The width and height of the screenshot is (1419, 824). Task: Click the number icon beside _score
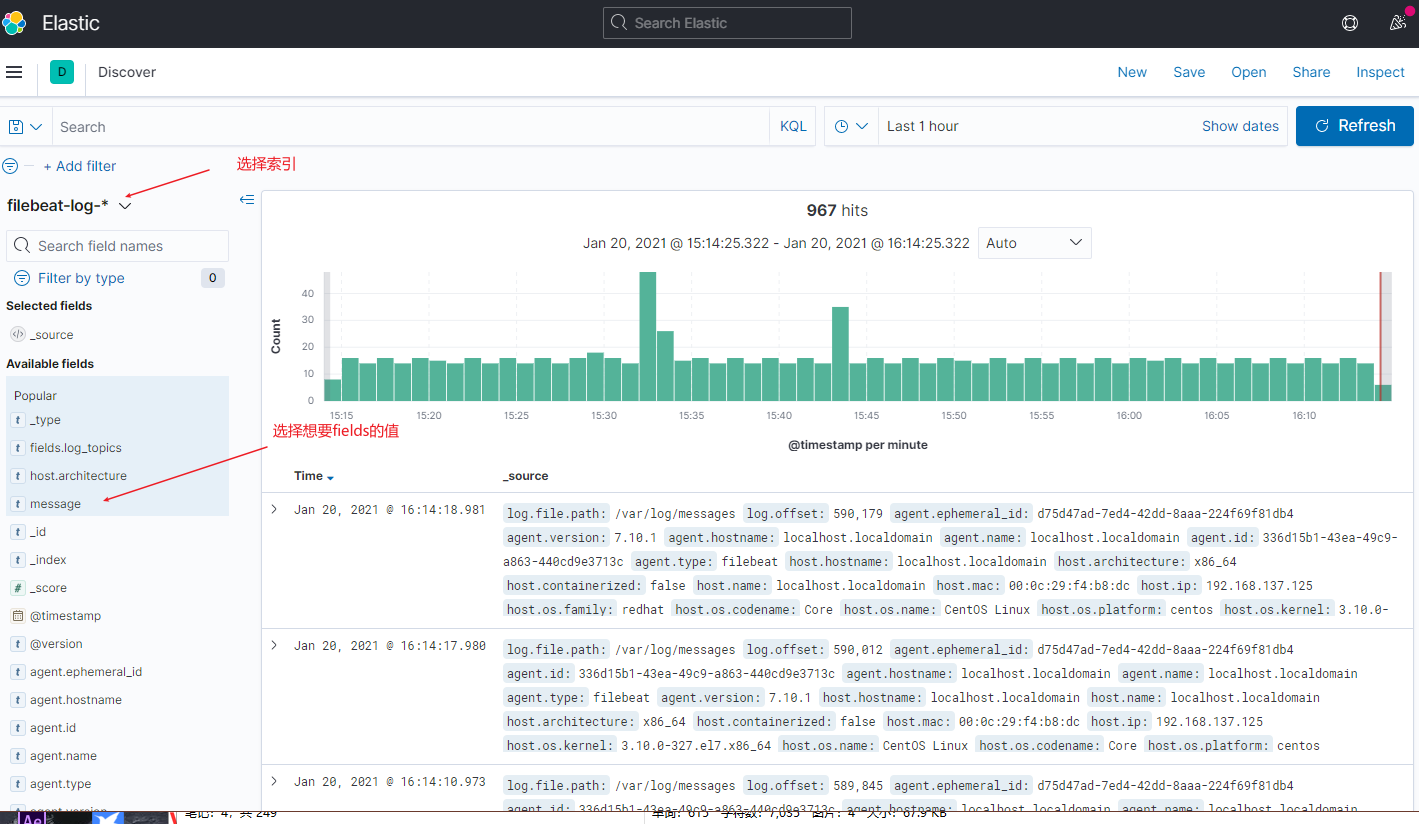coord(18,588)
